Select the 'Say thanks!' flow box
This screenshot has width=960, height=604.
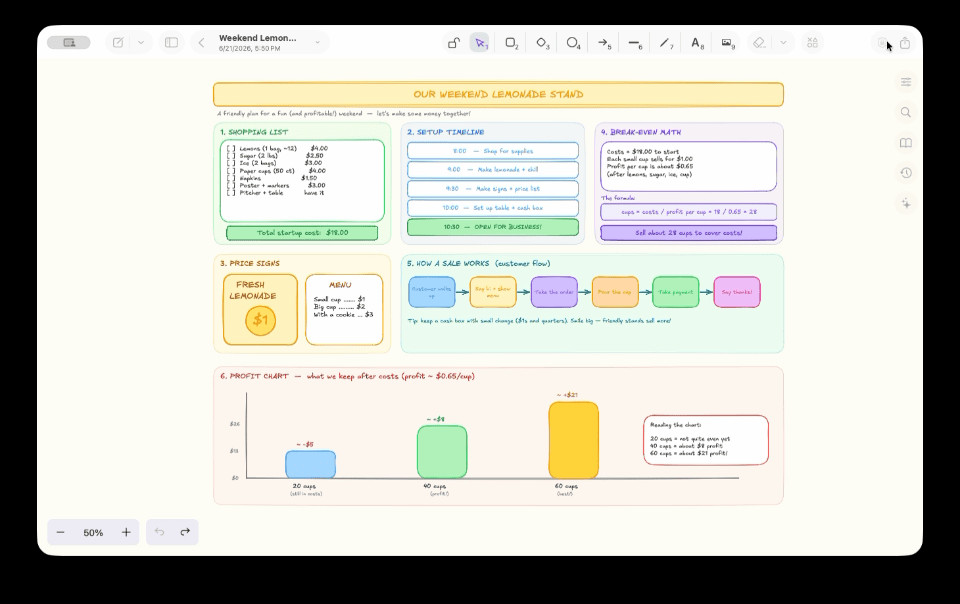click(737, 293)
